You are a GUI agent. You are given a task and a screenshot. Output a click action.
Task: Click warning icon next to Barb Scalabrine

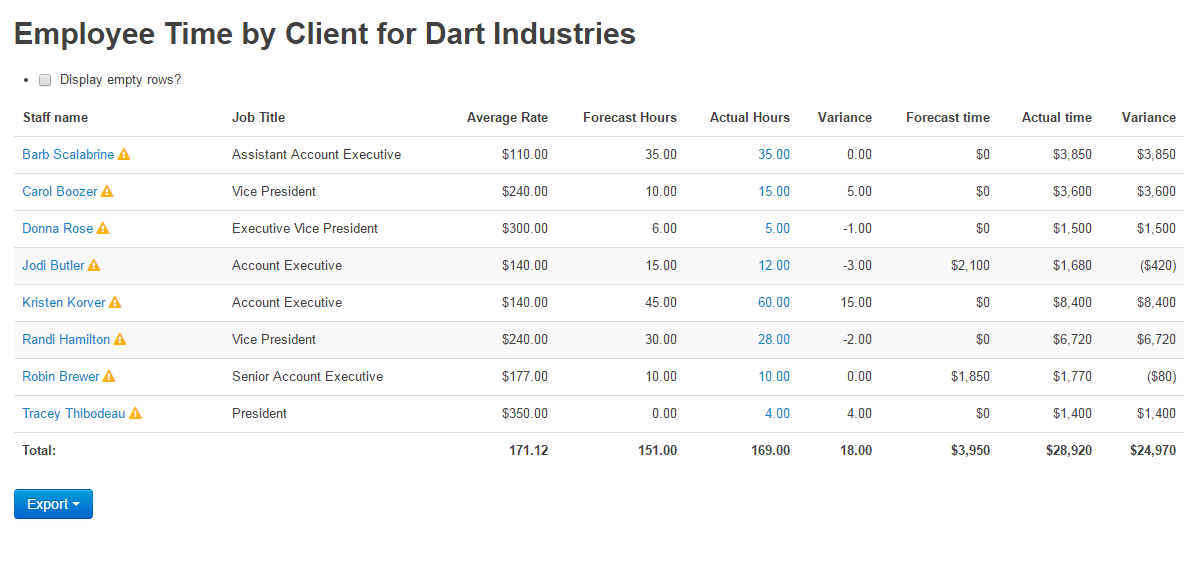click(124, 154)
